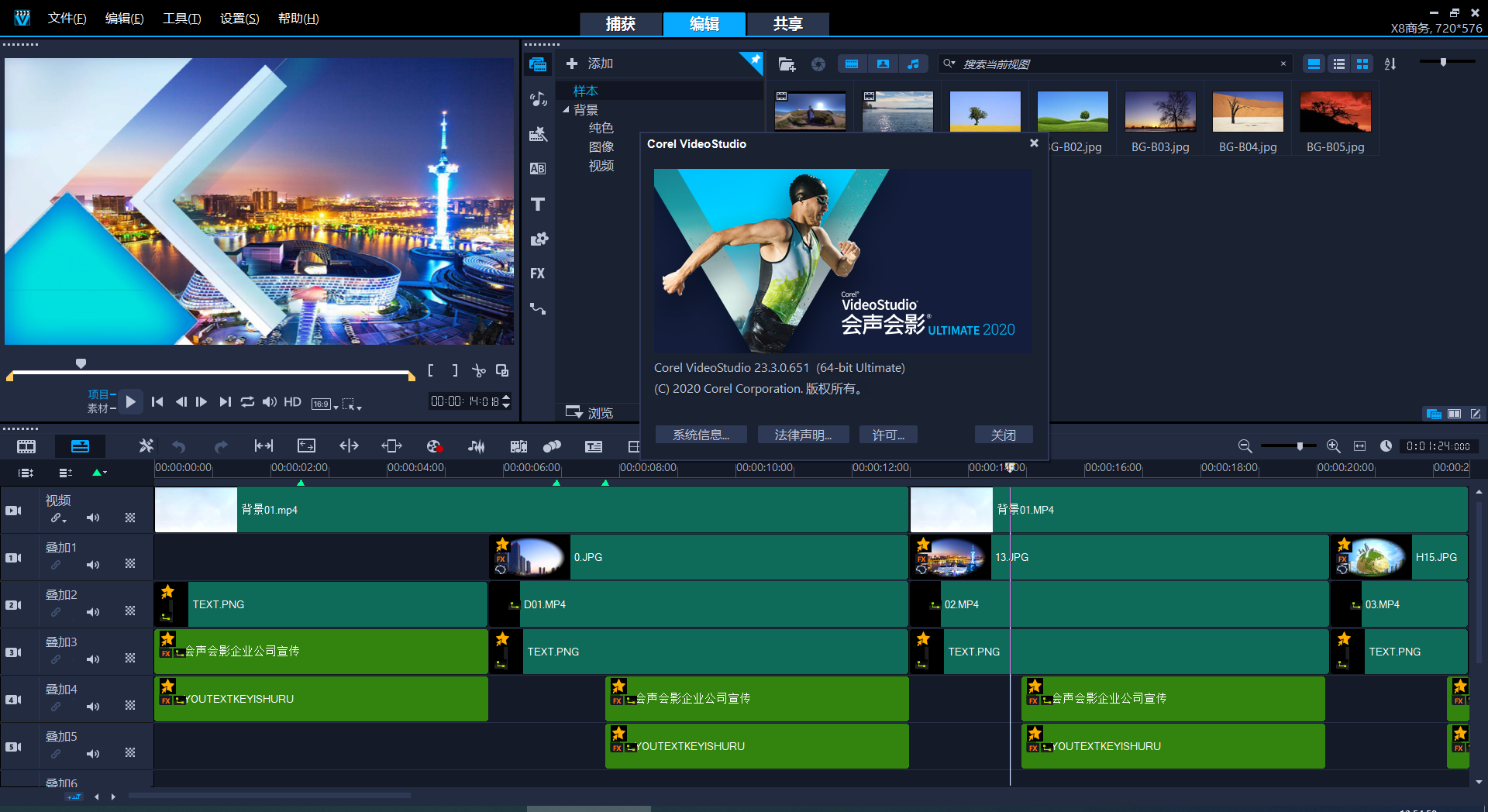Open the Subtitle Editor icon
Viewport: 1488px width, 812px height.
point(594,446)
